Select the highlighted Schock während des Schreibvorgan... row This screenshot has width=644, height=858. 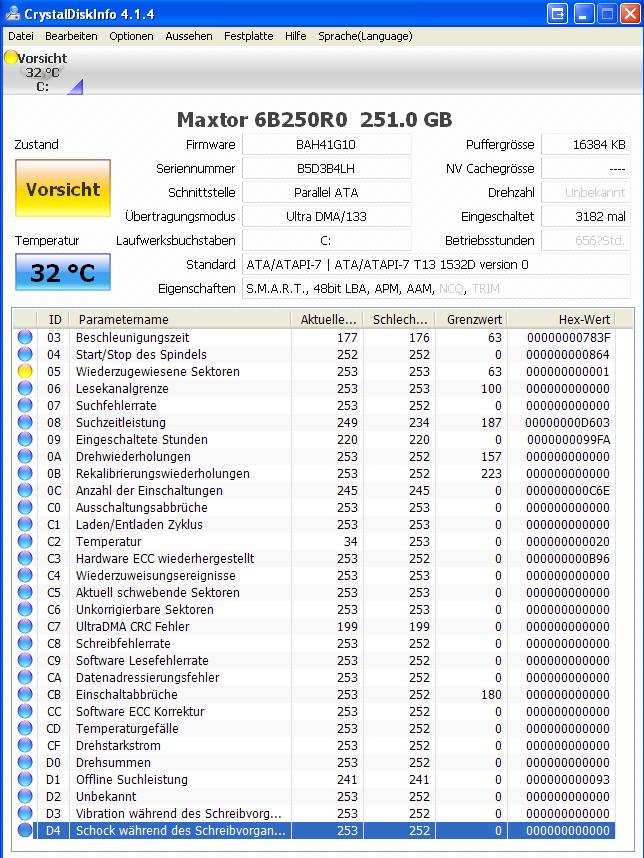pyautogui.click(x=324, y=830)
